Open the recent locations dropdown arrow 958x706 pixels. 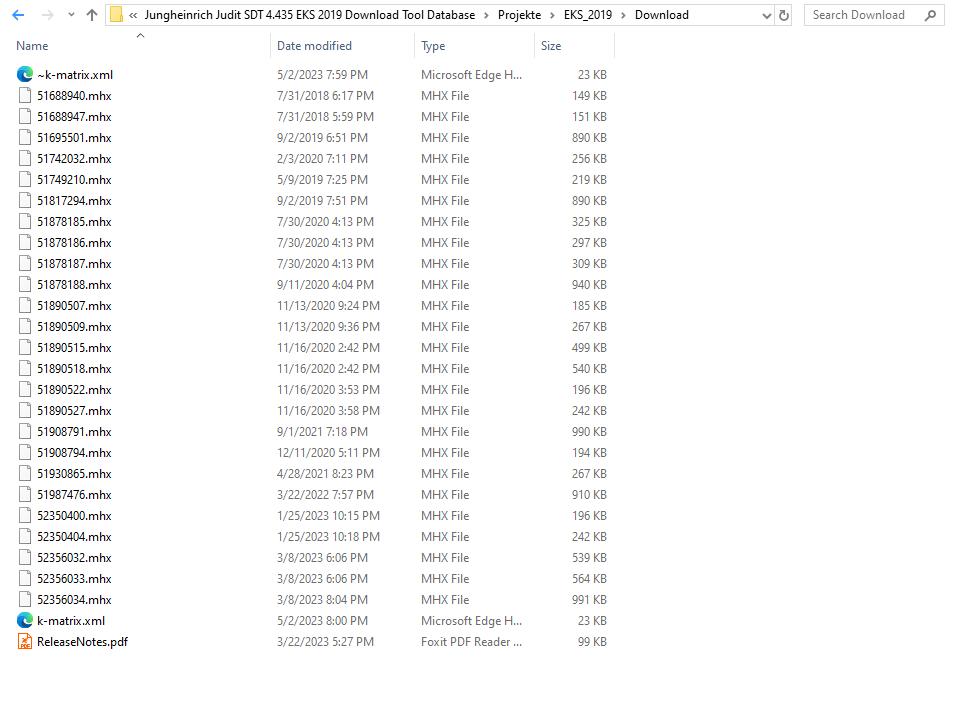tap(71, 15)
